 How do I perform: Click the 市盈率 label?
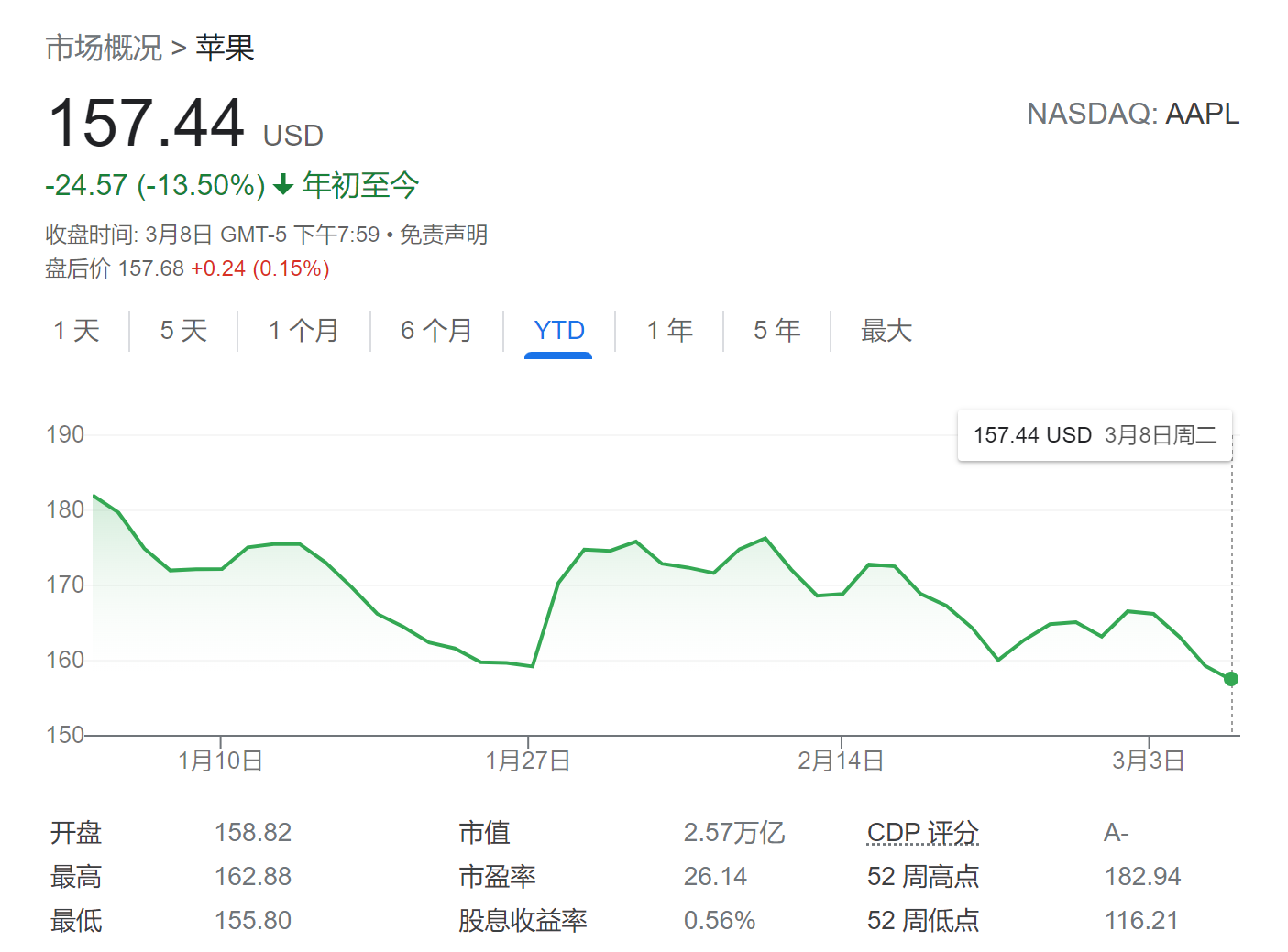(497, 876)
